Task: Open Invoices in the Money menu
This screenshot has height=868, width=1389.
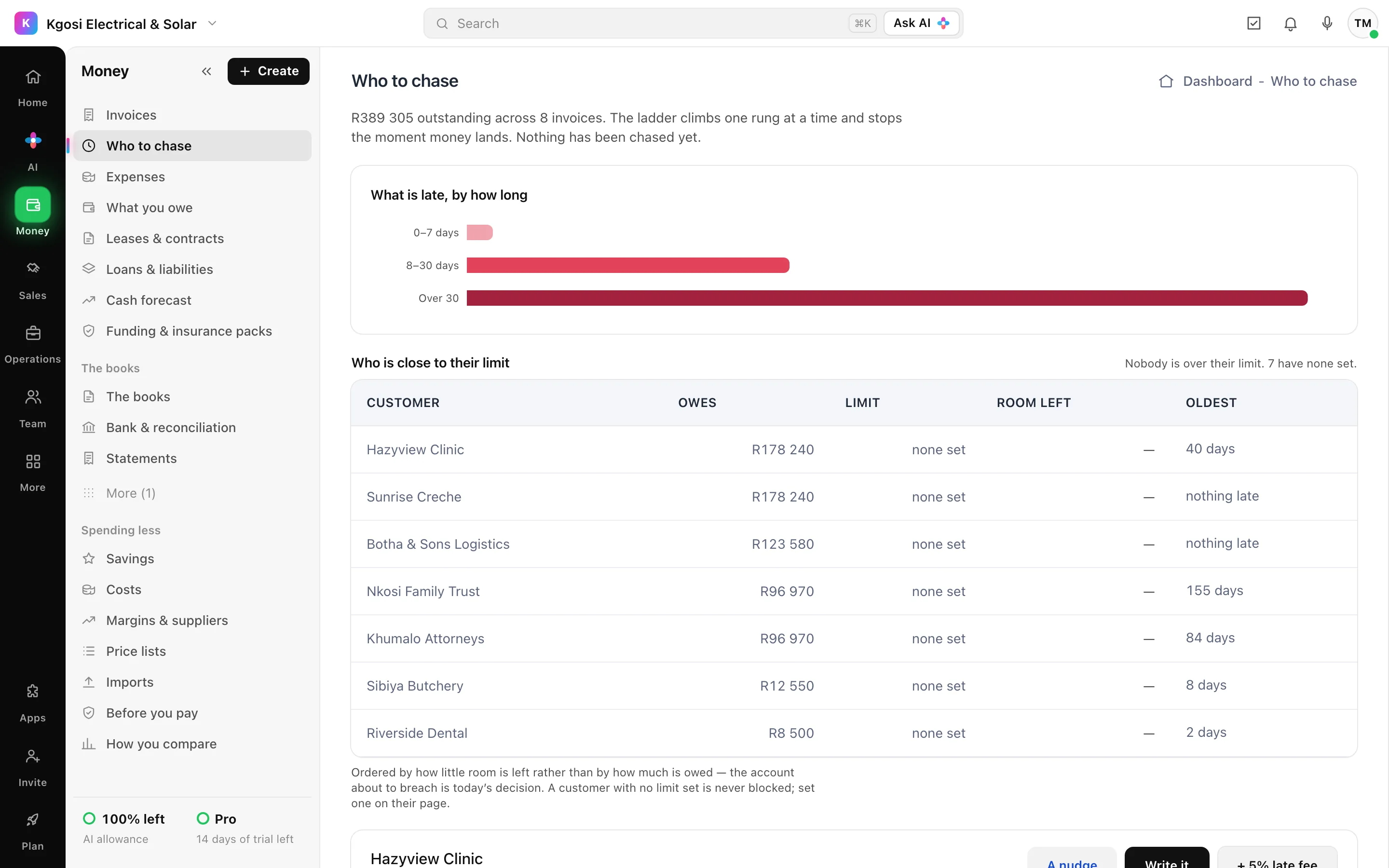Action: pos(192,115)
